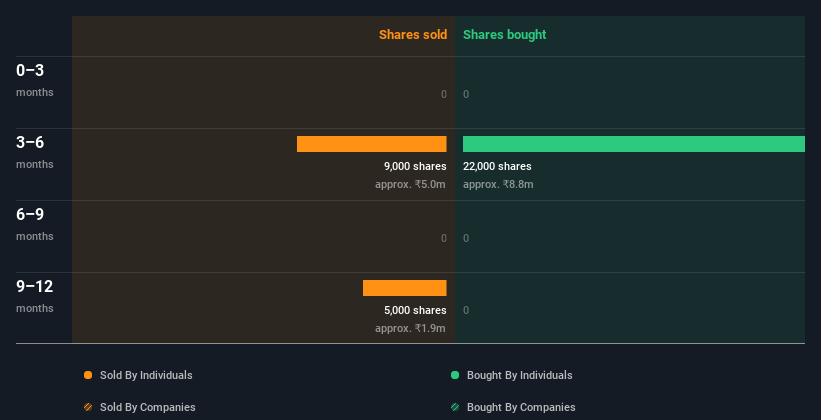The height and width of the screenshot is (420, 821).
Task: Select the 3–6 months orange sold bar
Action: pyautogui.click(x=372, y=144)
